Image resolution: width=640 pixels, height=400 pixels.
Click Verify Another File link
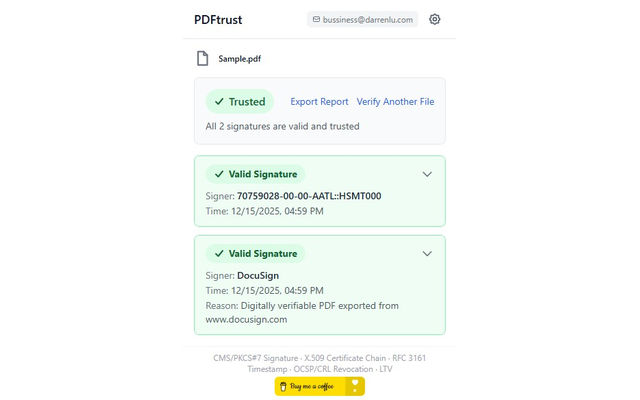click(395, 102)
